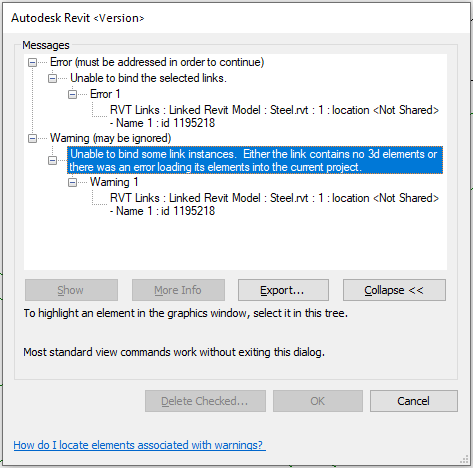
Task: Click the Collapse << button
Action: [x=394, y=290]
